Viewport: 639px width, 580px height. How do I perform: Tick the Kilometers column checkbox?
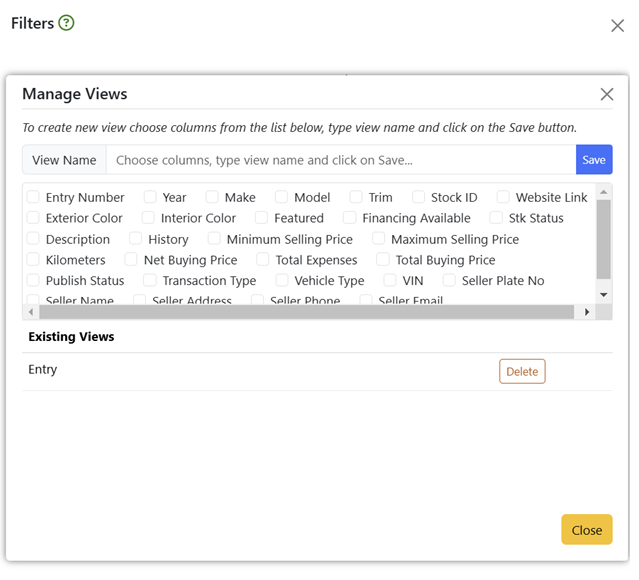(x=34, y=260)
